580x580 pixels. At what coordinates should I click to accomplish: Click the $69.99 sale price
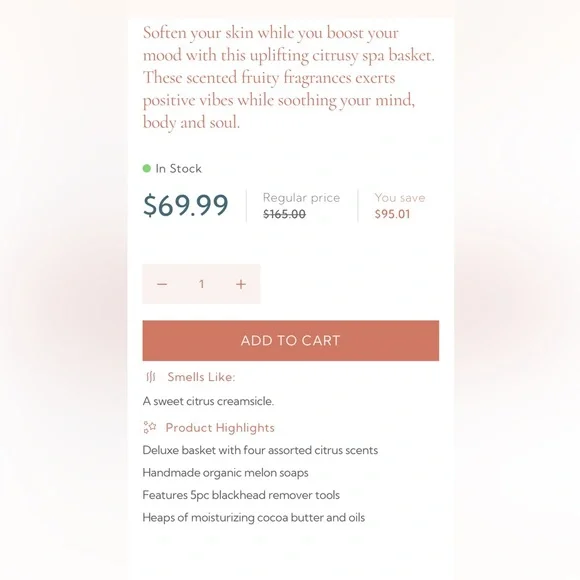pyautogui.click(x=186, y=205)
